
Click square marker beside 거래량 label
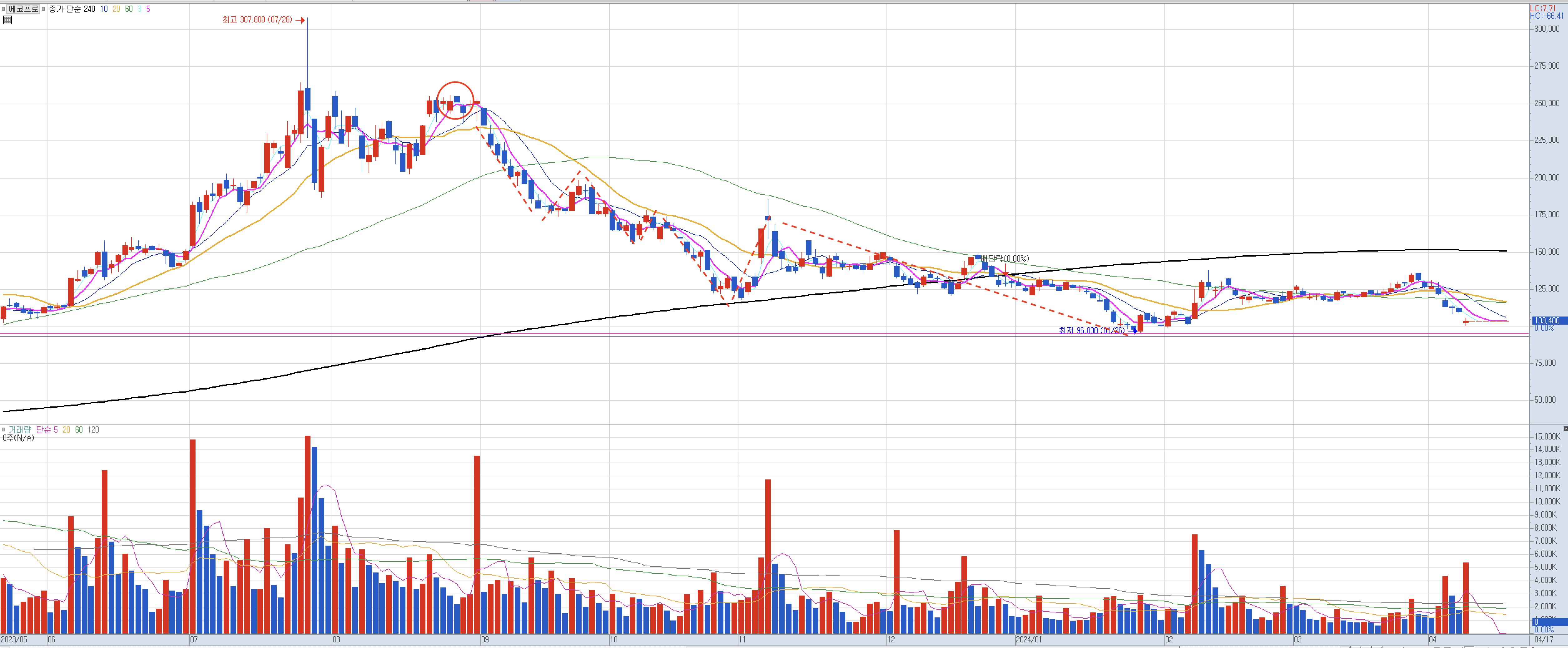click(4, 430)
